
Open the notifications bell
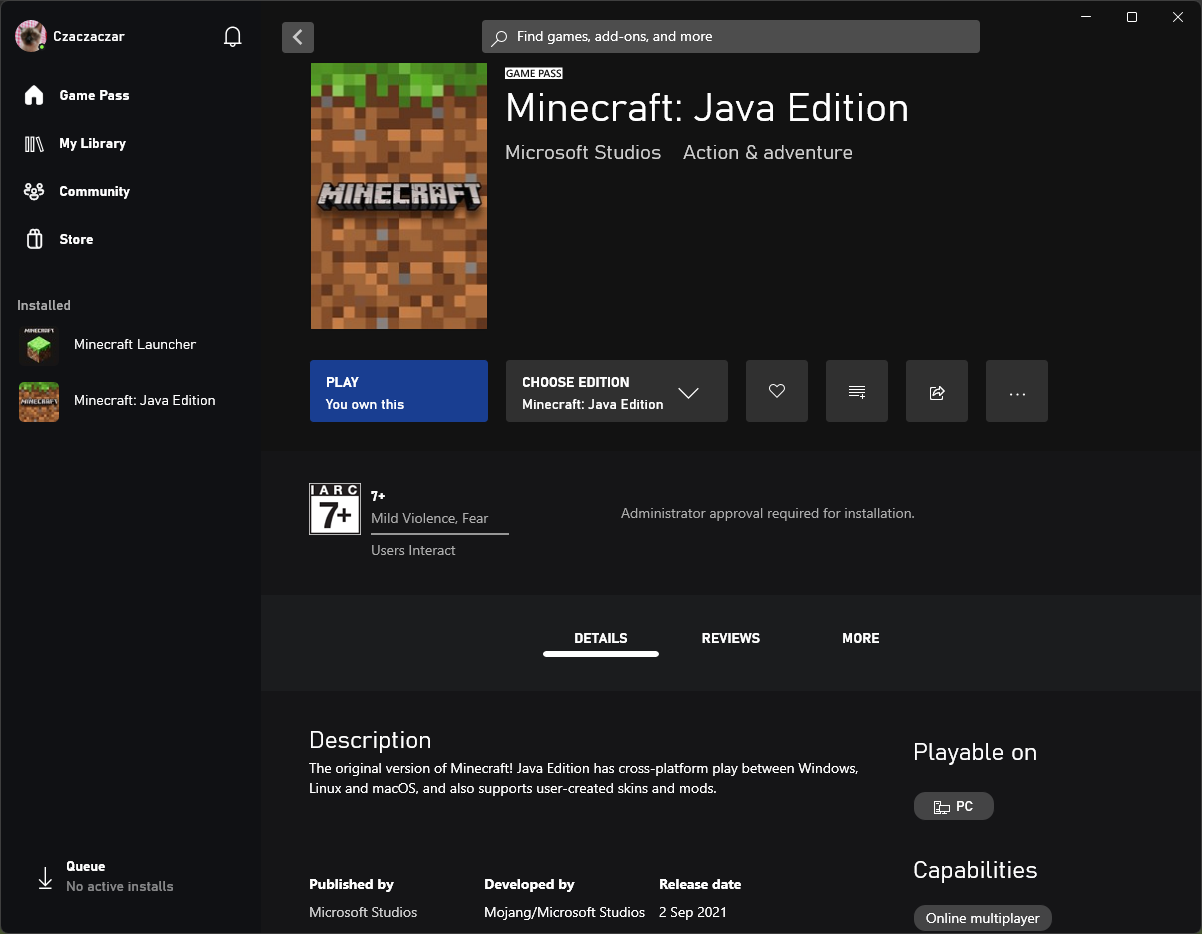[x=233, y=37]
